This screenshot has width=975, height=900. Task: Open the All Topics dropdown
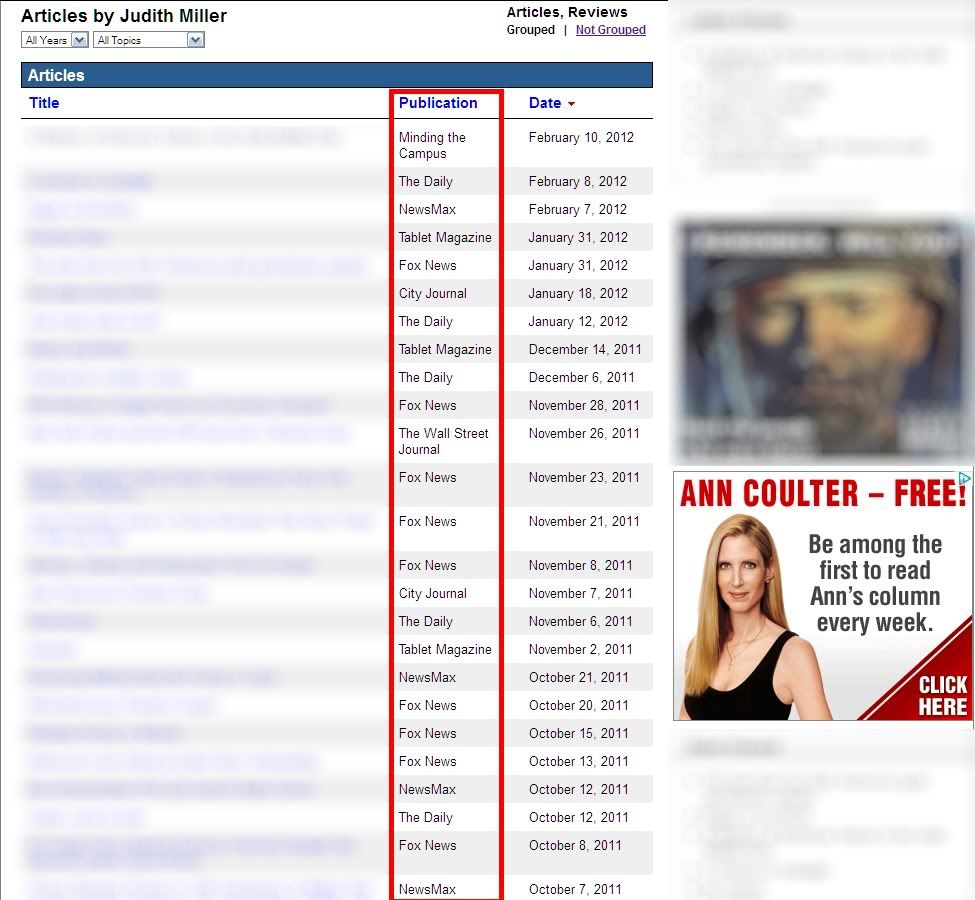149,40
